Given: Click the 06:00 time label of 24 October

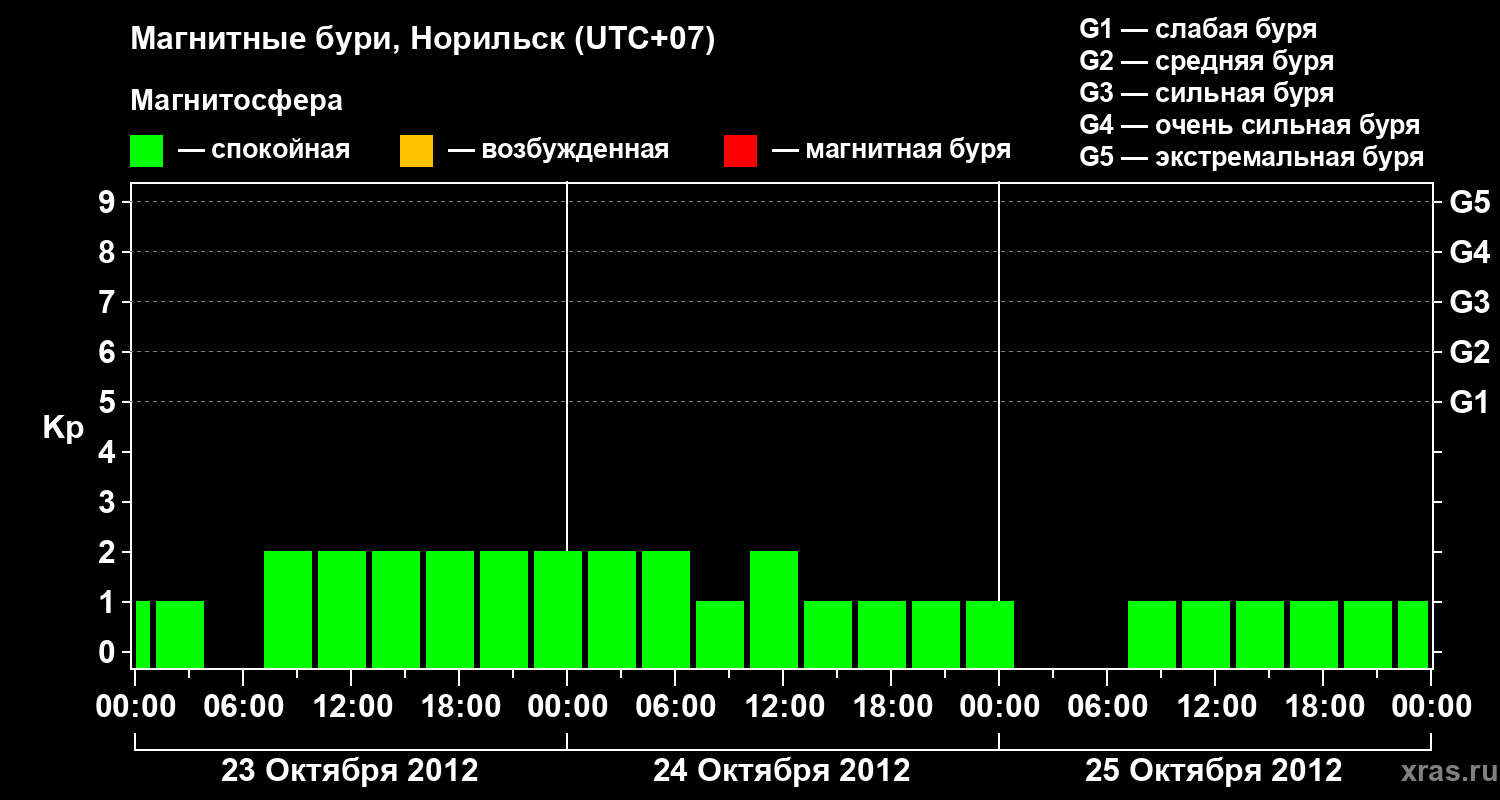Looking at the screenshot, I should (675, 706).
